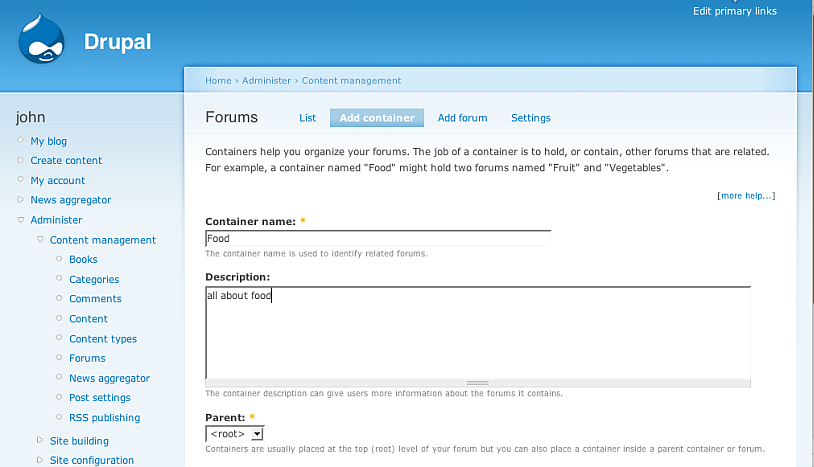Image resolution: width=814 pixels, height=467 pixels.
Task: Grab the Description textarea resize handle
Action: (x=477, y=383)
